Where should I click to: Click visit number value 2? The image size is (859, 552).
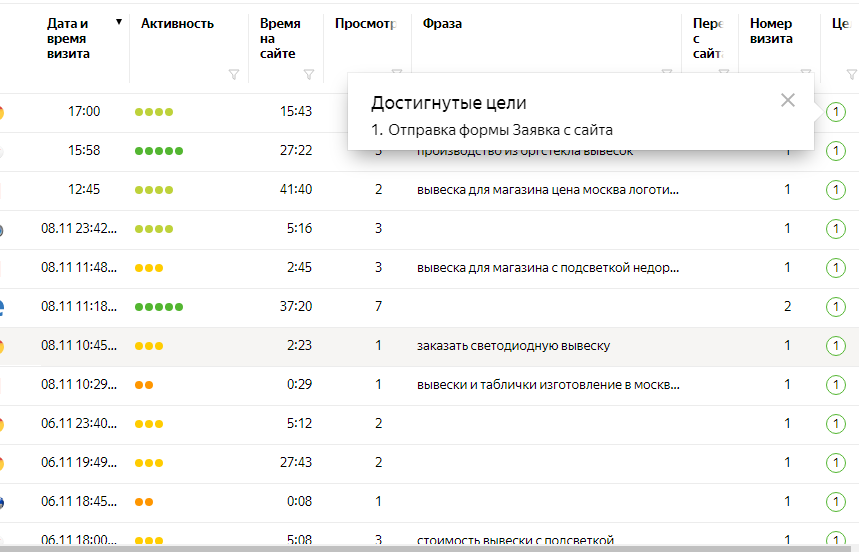pos(787,306)
